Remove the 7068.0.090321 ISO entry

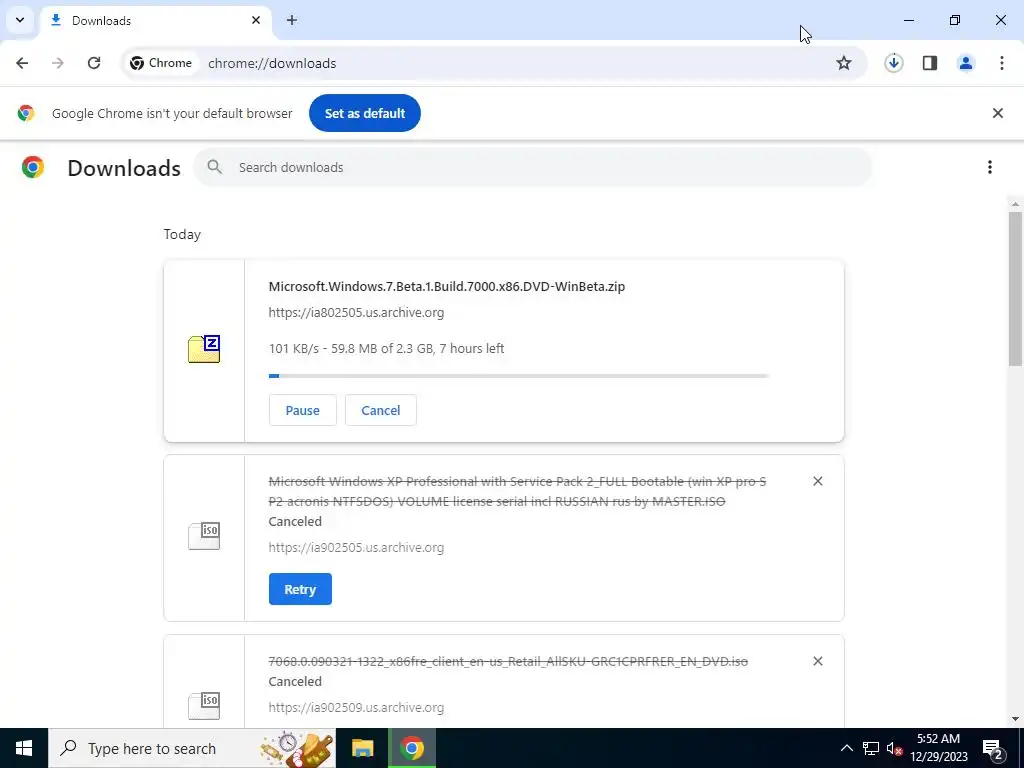pos(818,661)
